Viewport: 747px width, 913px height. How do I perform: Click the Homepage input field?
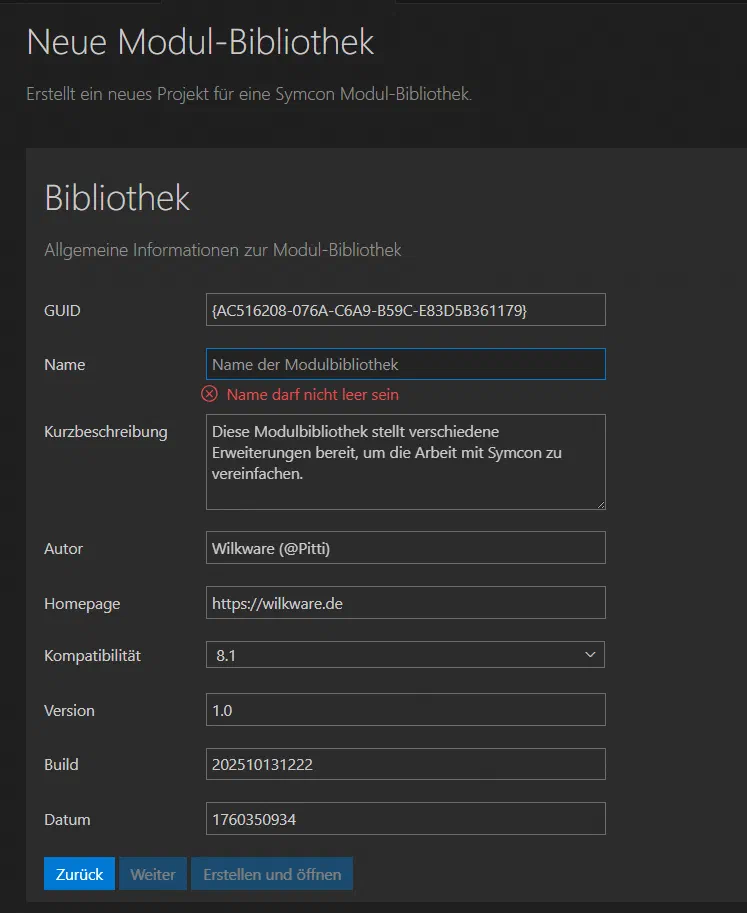pyautogui.click(x=405, y=603)
